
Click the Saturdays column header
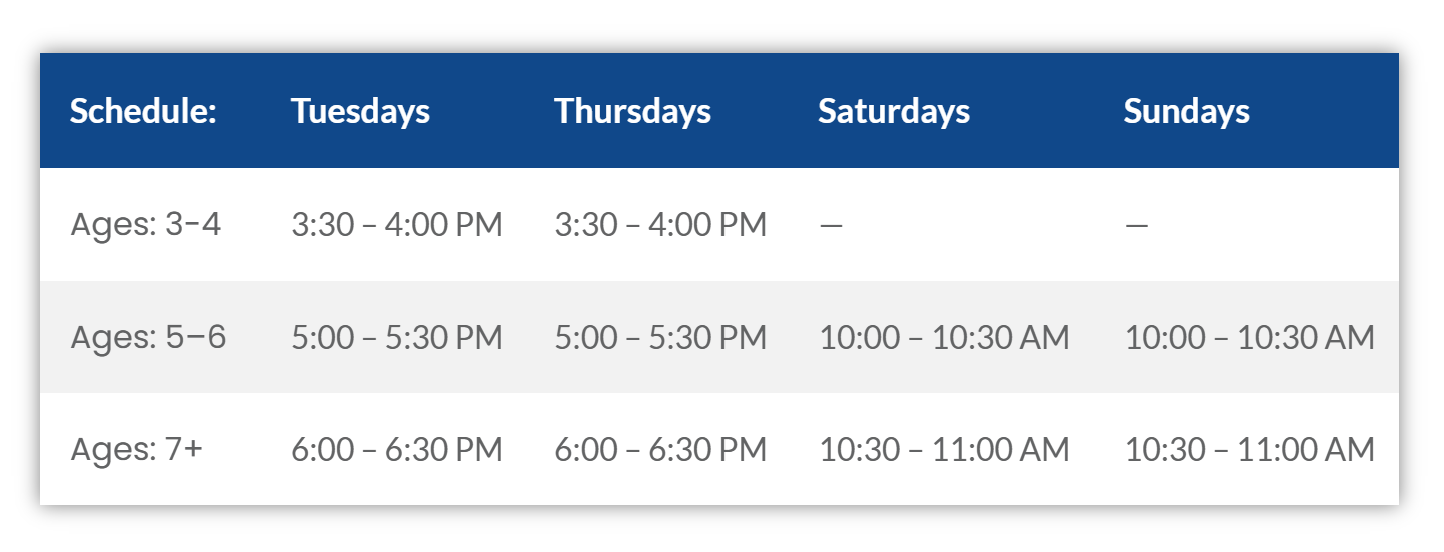(x=893, y=111)
